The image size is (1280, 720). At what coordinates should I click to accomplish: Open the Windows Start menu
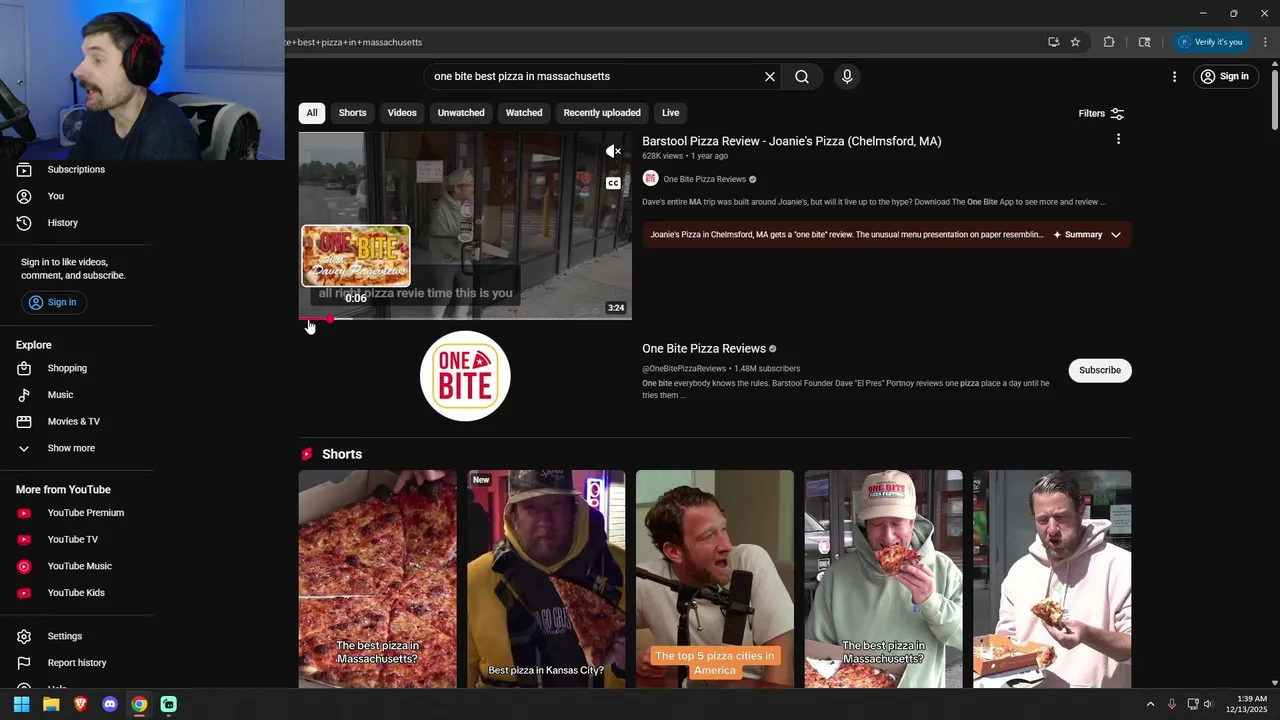coord(21,704)
